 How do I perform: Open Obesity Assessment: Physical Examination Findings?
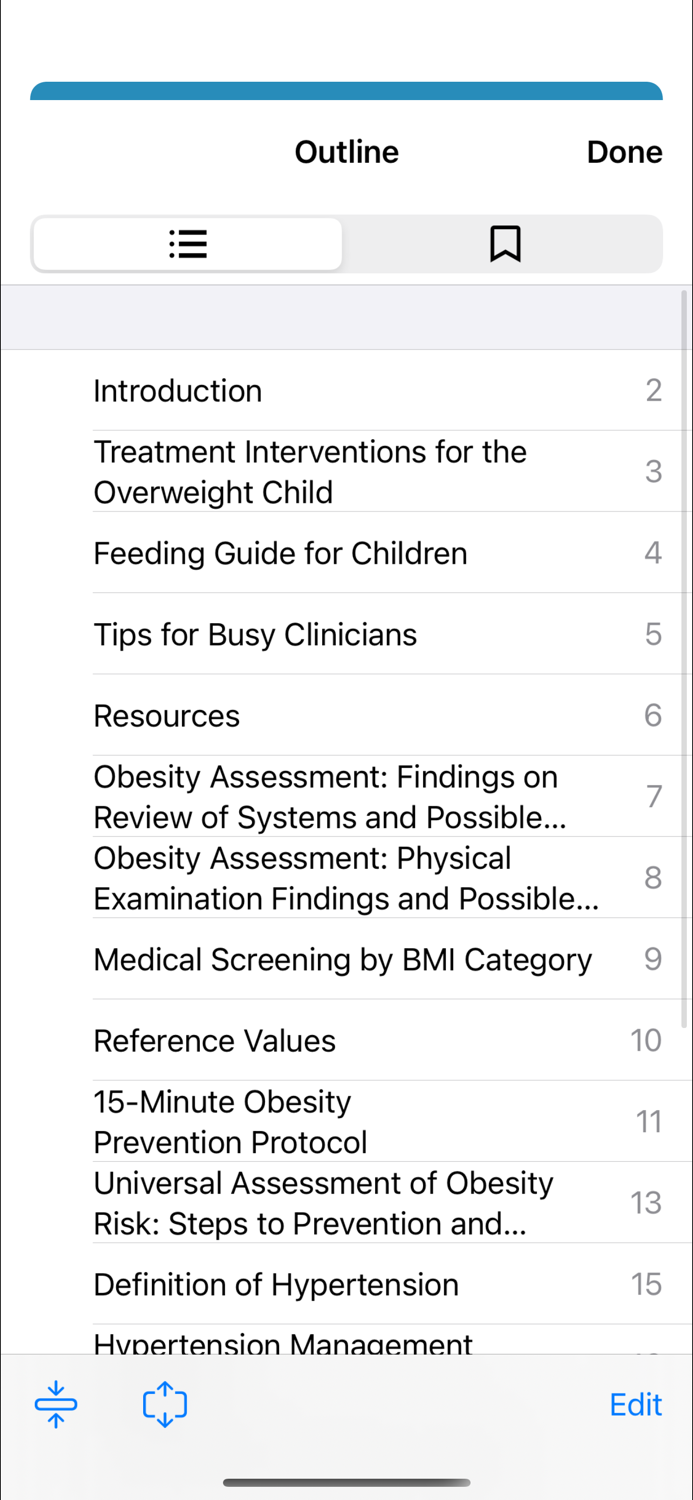point(378,878)
